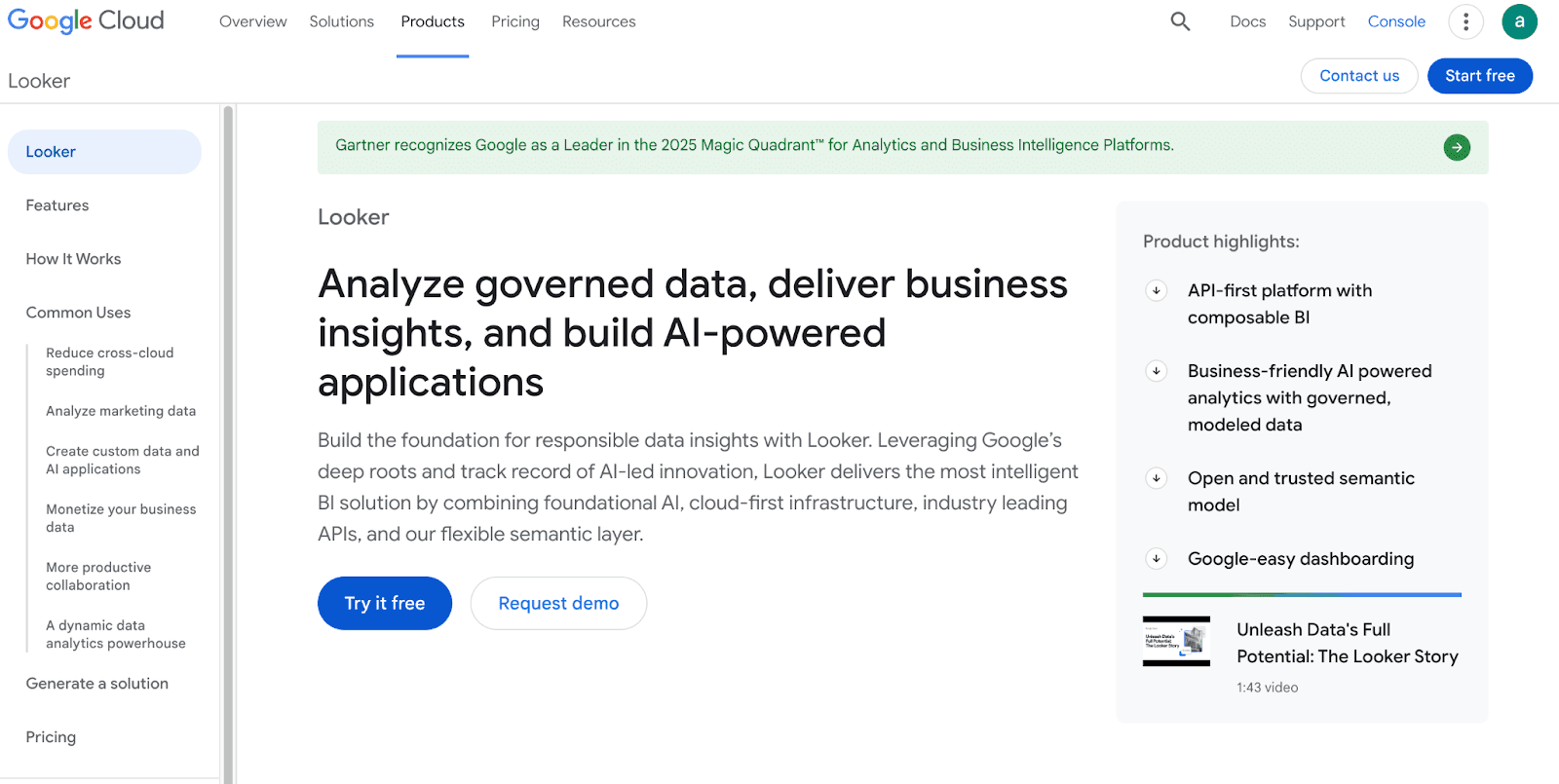
Task: Open More productive collaboration sidebar link
Action: coord(98,576)
